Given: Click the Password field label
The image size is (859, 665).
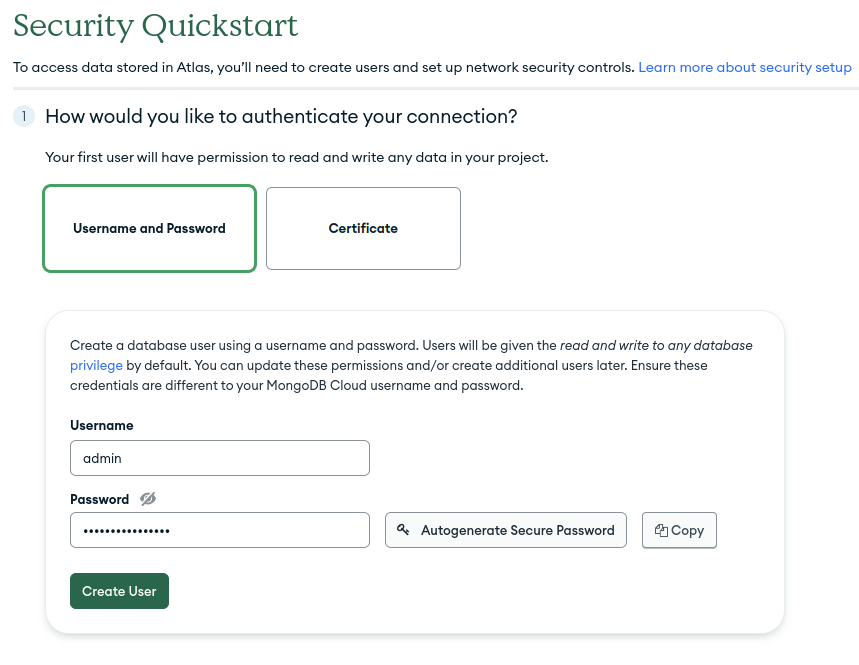Looking at the screenshot, I should [x=99, y=498].
